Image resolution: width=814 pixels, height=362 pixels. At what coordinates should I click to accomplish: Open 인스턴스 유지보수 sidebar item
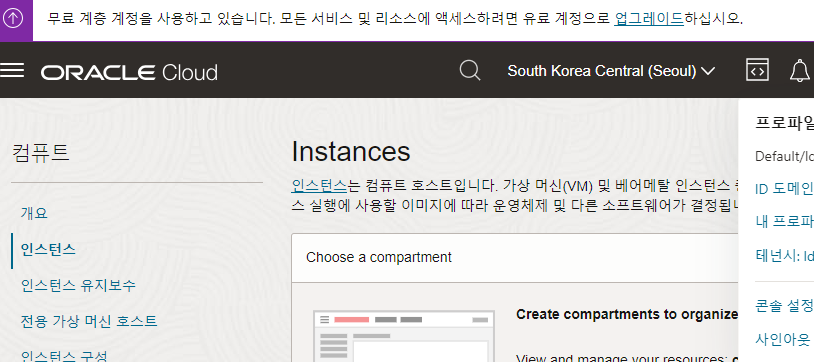tap(78, 285)
